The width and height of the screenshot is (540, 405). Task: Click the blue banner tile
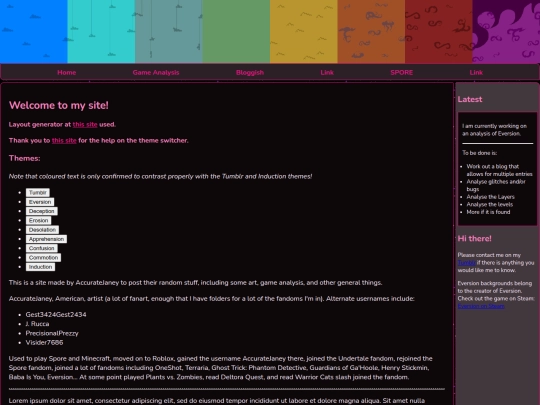point(34,31)
